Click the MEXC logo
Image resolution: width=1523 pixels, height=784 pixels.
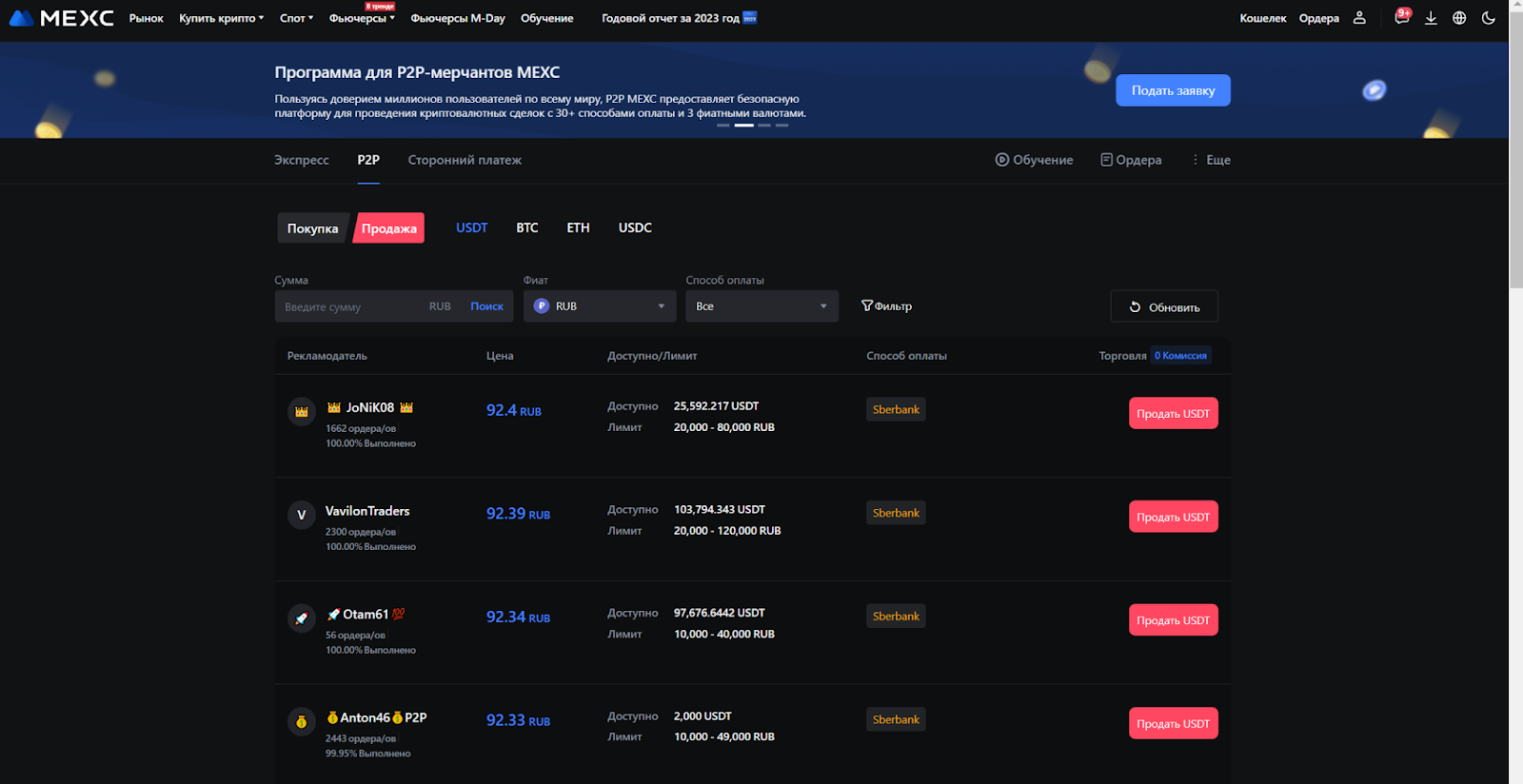pyautogui.click(x=61, y=18)
